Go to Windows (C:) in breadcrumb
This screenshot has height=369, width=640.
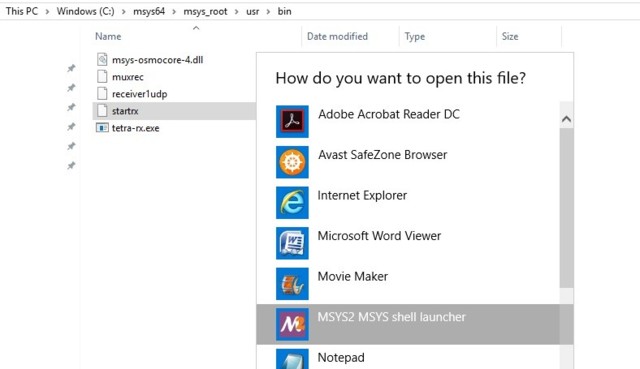point(85,11)
